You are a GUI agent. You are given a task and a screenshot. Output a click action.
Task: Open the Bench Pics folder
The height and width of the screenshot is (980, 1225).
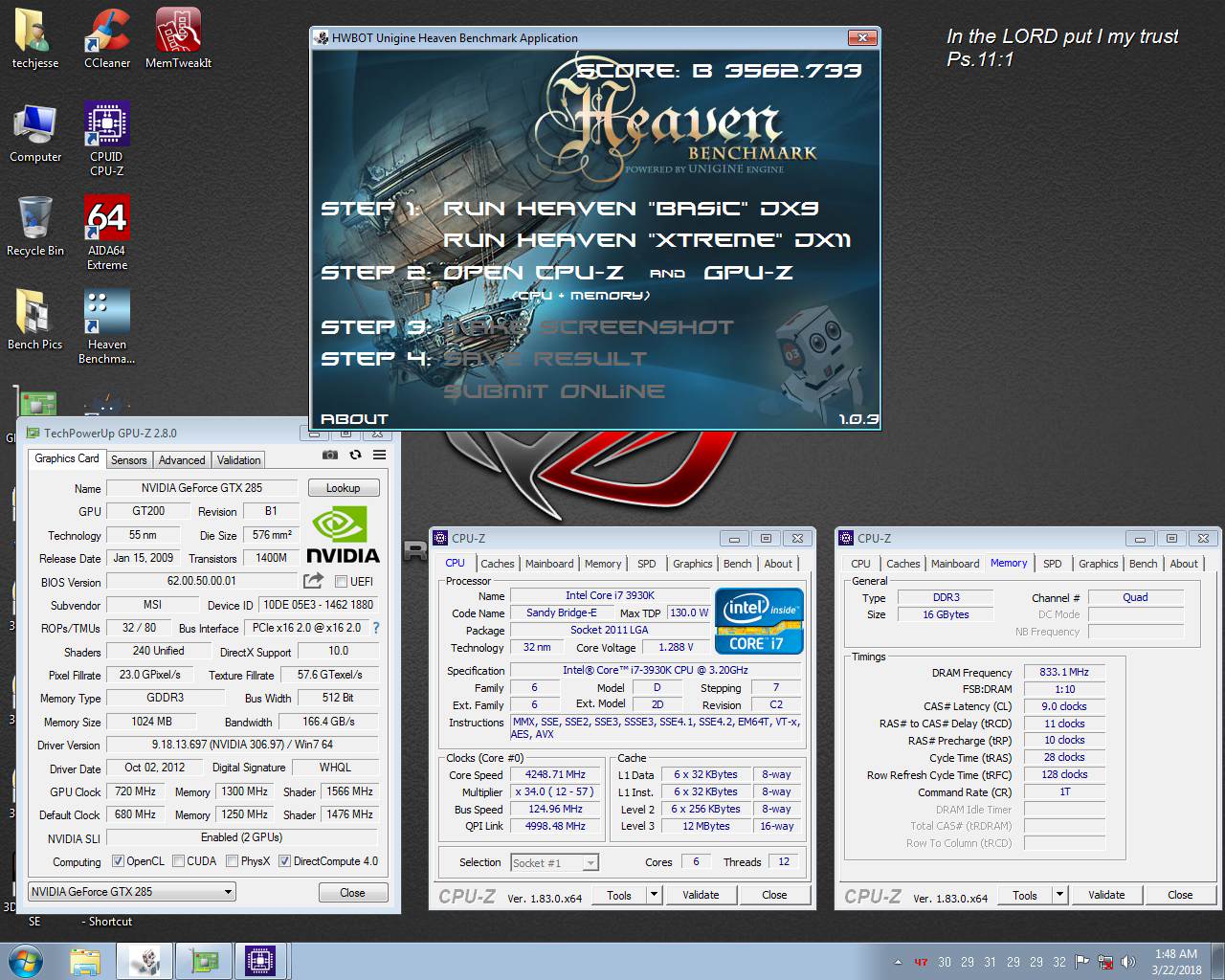pyautogui.click(x=35, y=320)
